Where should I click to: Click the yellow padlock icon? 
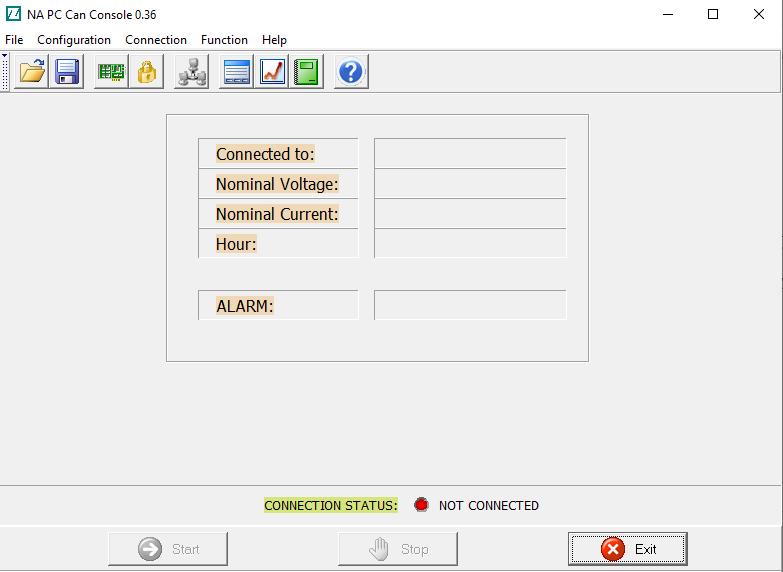click(147, 72)
